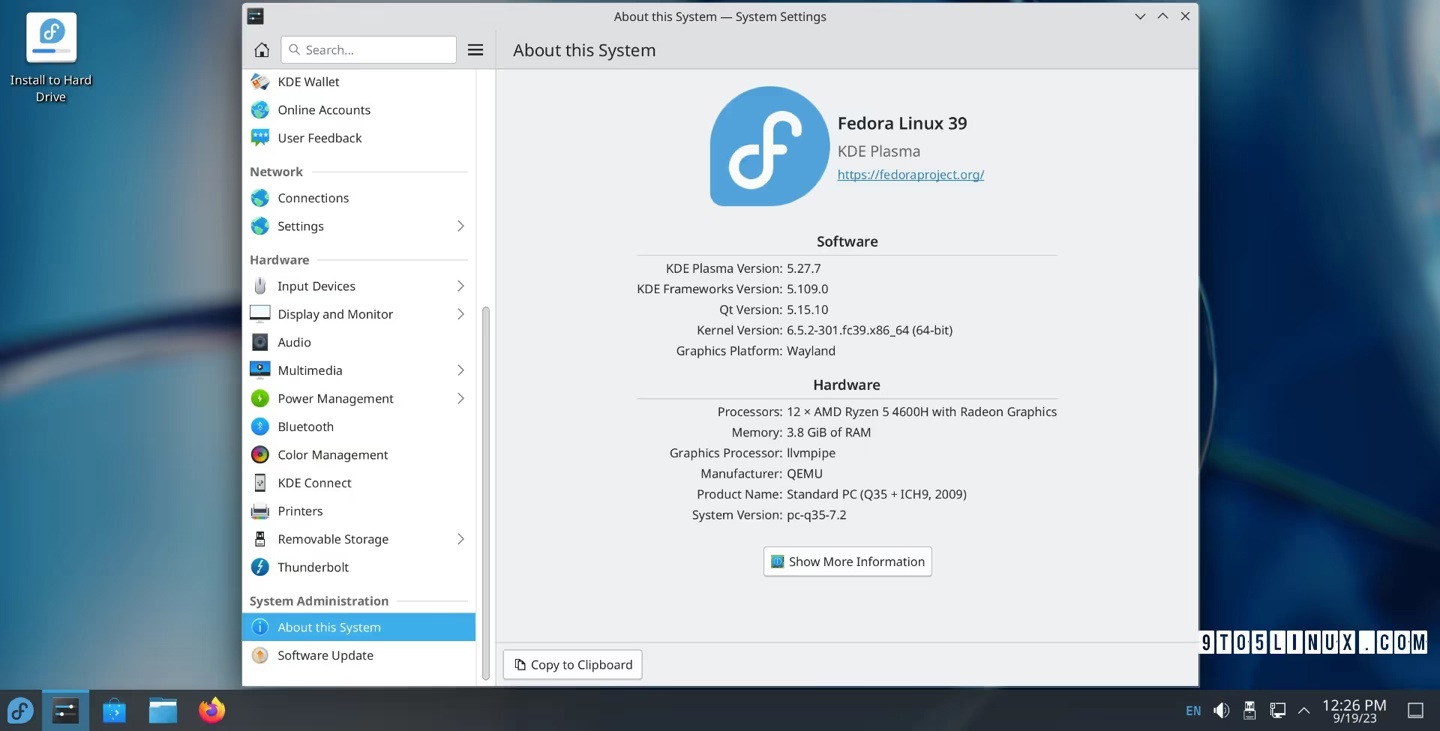Click the memory value "3.8 GiB of RAM"

829,432
